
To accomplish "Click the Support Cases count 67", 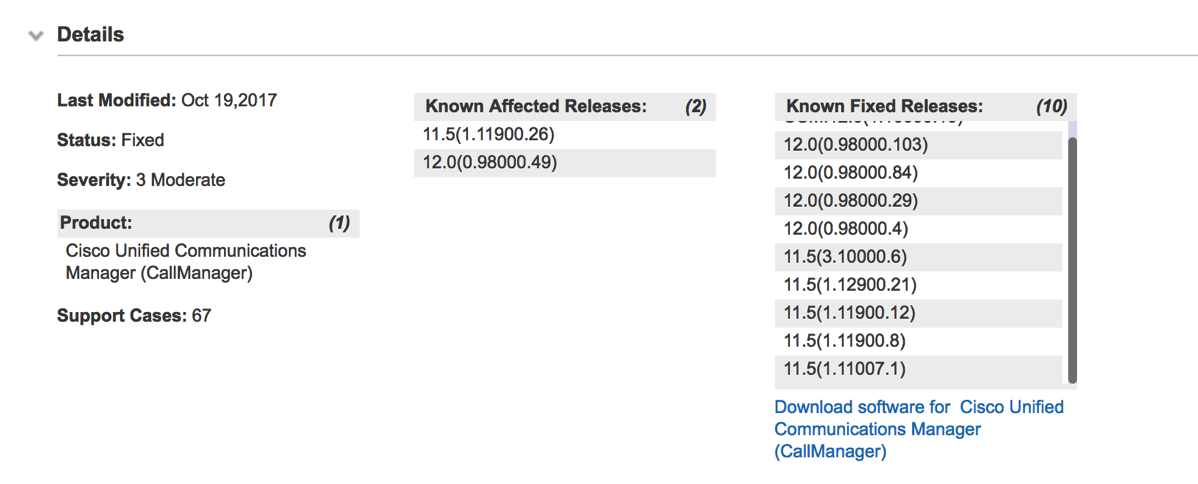I will 201,316.
